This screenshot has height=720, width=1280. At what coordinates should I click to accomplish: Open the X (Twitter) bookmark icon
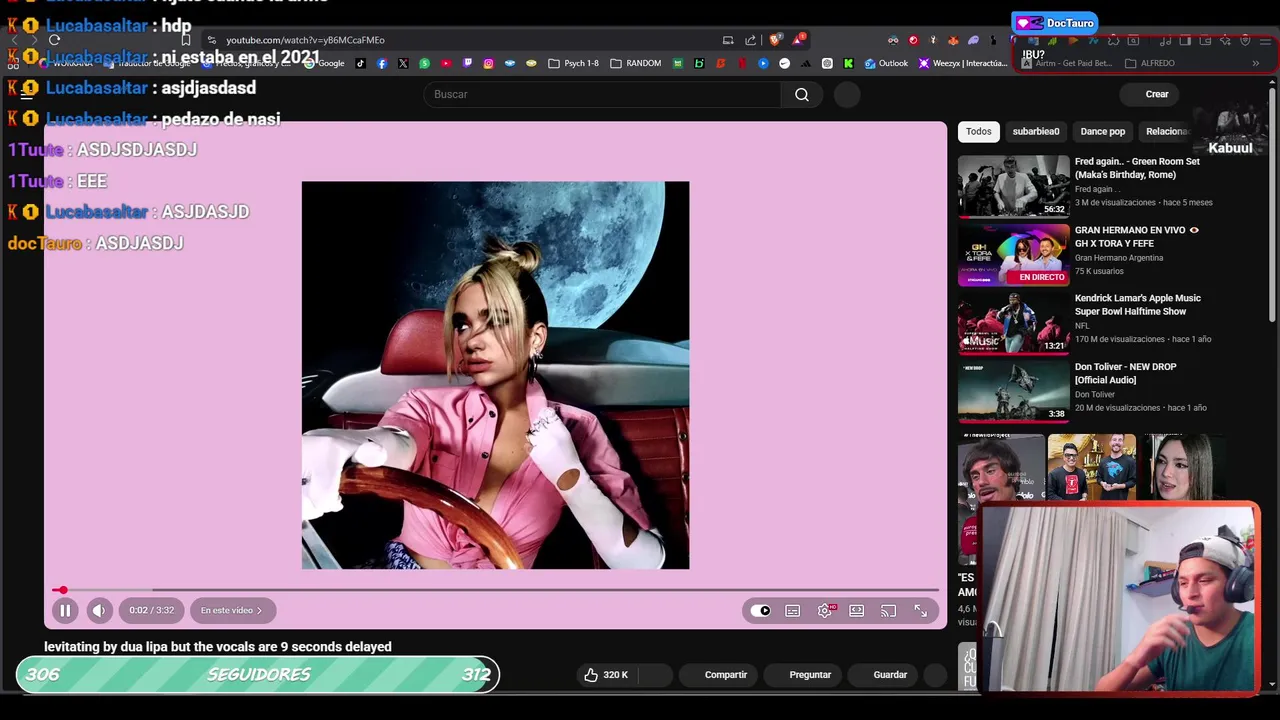(x=403, y=63)
